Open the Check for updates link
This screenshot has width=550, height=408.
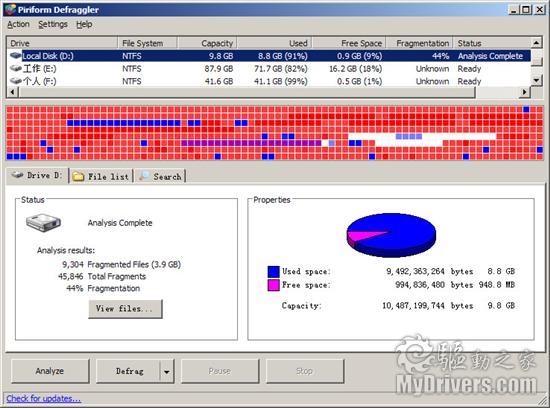43,399
